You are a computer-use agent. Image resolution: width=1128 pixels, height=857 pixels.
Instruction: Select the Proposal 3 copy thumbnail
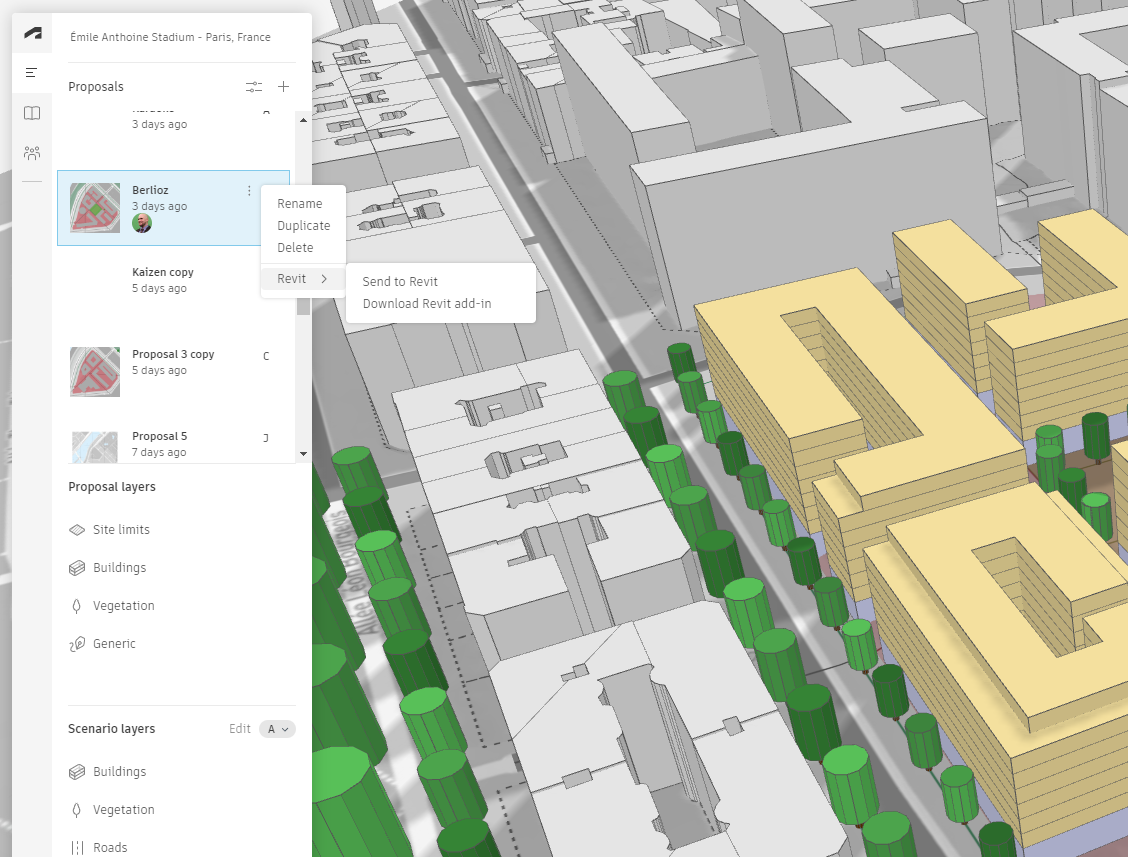pos(95,371)
